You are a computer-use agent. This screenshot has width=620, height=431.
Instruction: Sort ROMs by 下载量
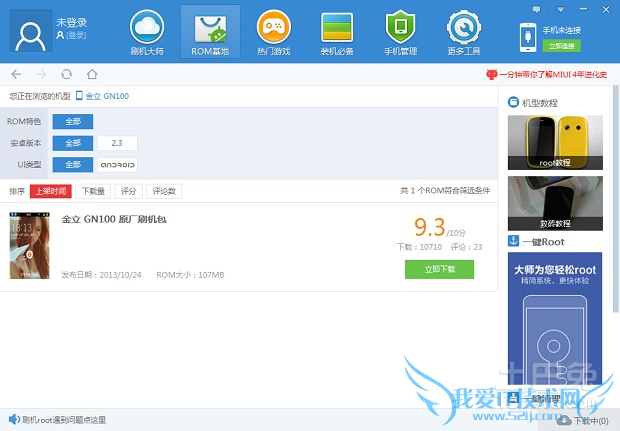(94, 191)
